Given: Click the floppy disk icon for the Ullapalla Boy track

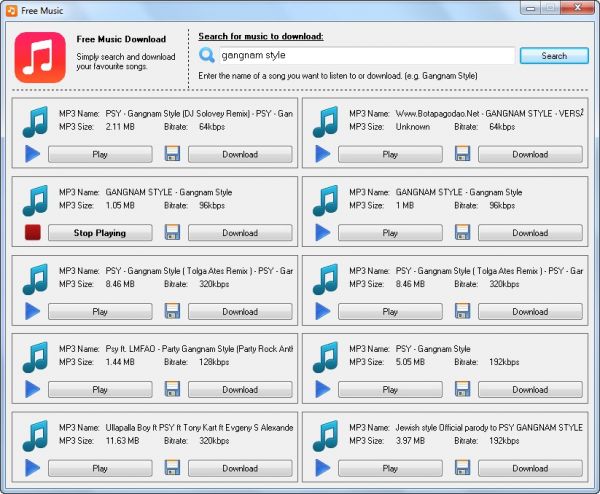Looking at the screenshot, I should (x=172, y=468).
